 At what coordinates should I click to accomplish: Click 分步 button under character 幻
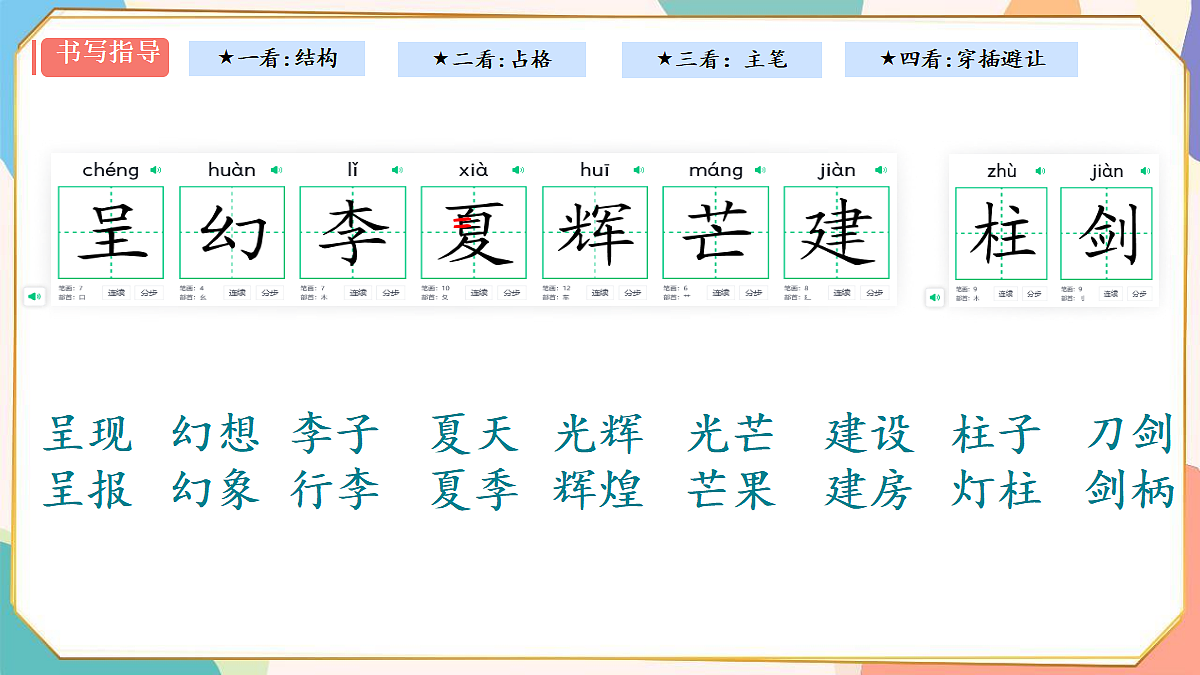pos(270,293)
